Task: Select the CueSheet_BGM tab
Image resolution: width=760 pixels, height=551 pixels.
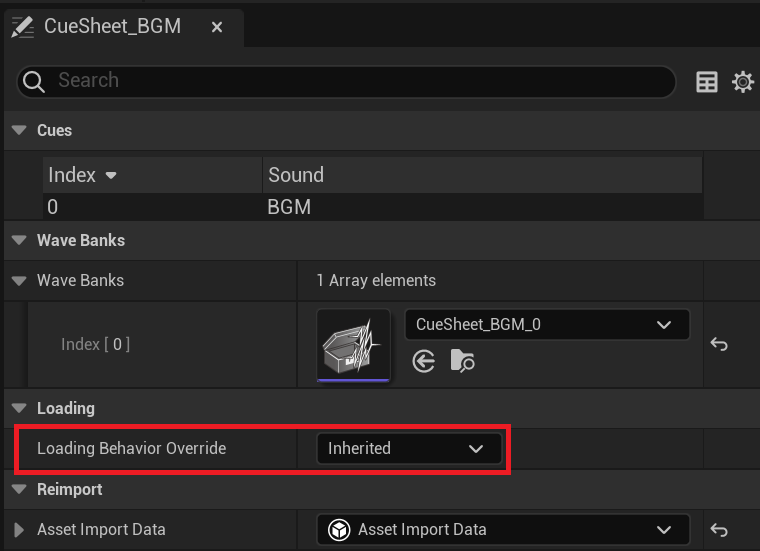Action: (112, 26)
